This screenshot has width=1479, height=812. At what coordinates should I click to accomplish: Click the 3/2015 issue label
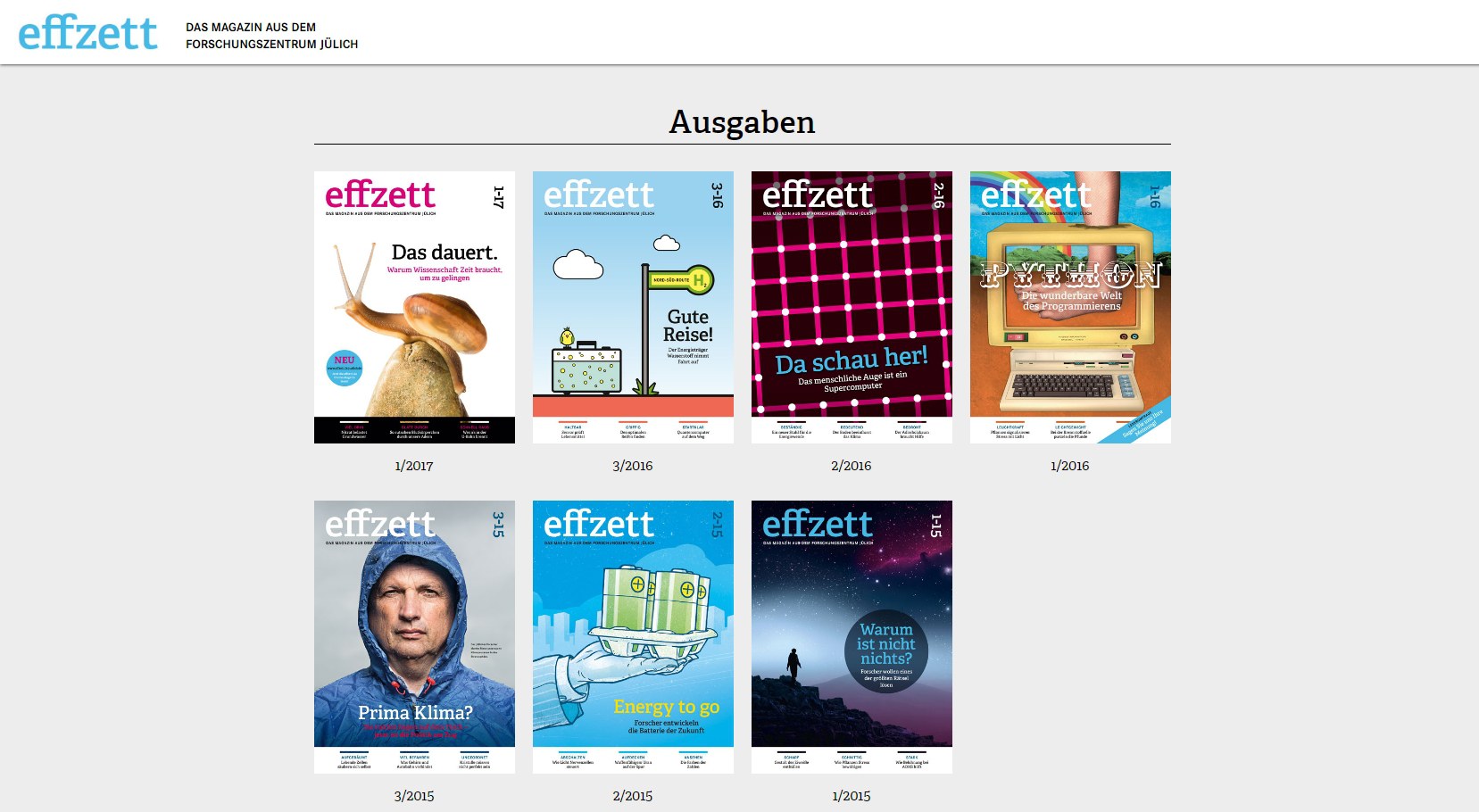coord(414,796)
